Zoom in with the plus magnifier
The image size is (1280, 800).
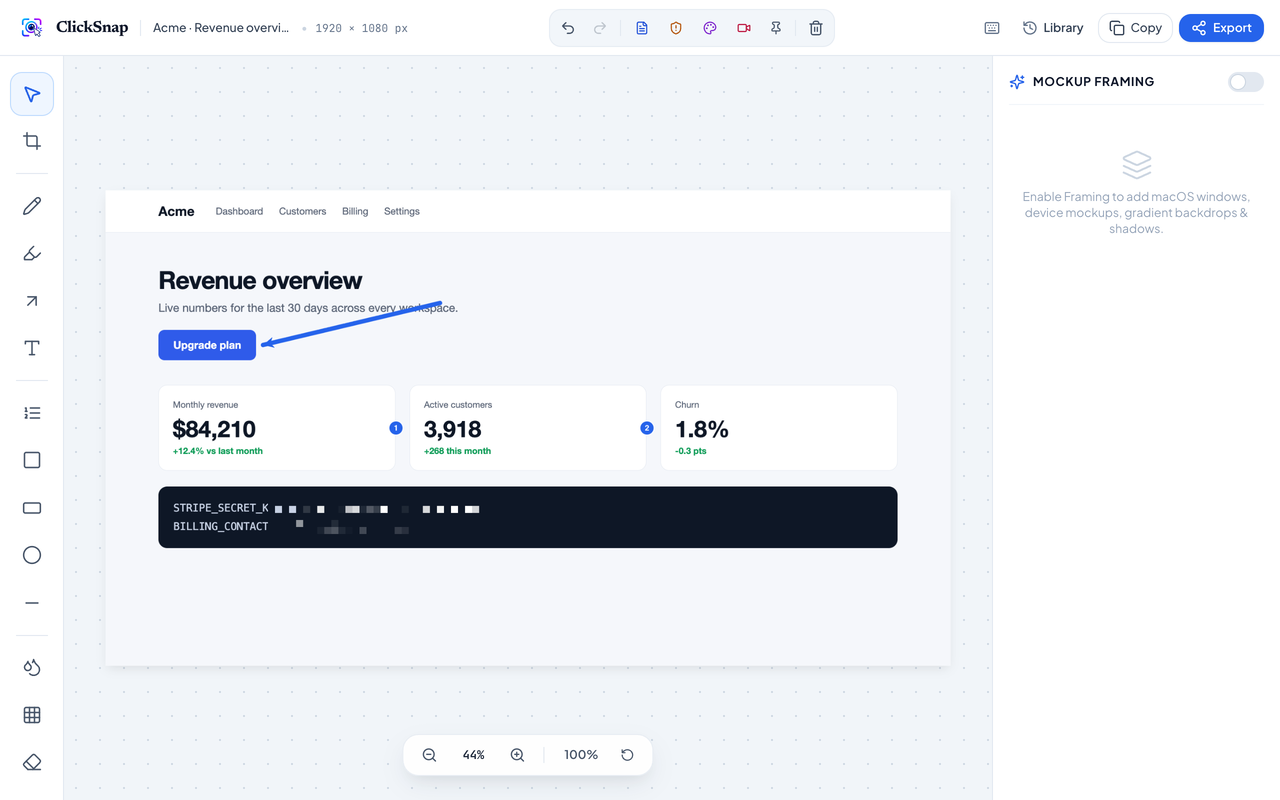click(517, 755)
